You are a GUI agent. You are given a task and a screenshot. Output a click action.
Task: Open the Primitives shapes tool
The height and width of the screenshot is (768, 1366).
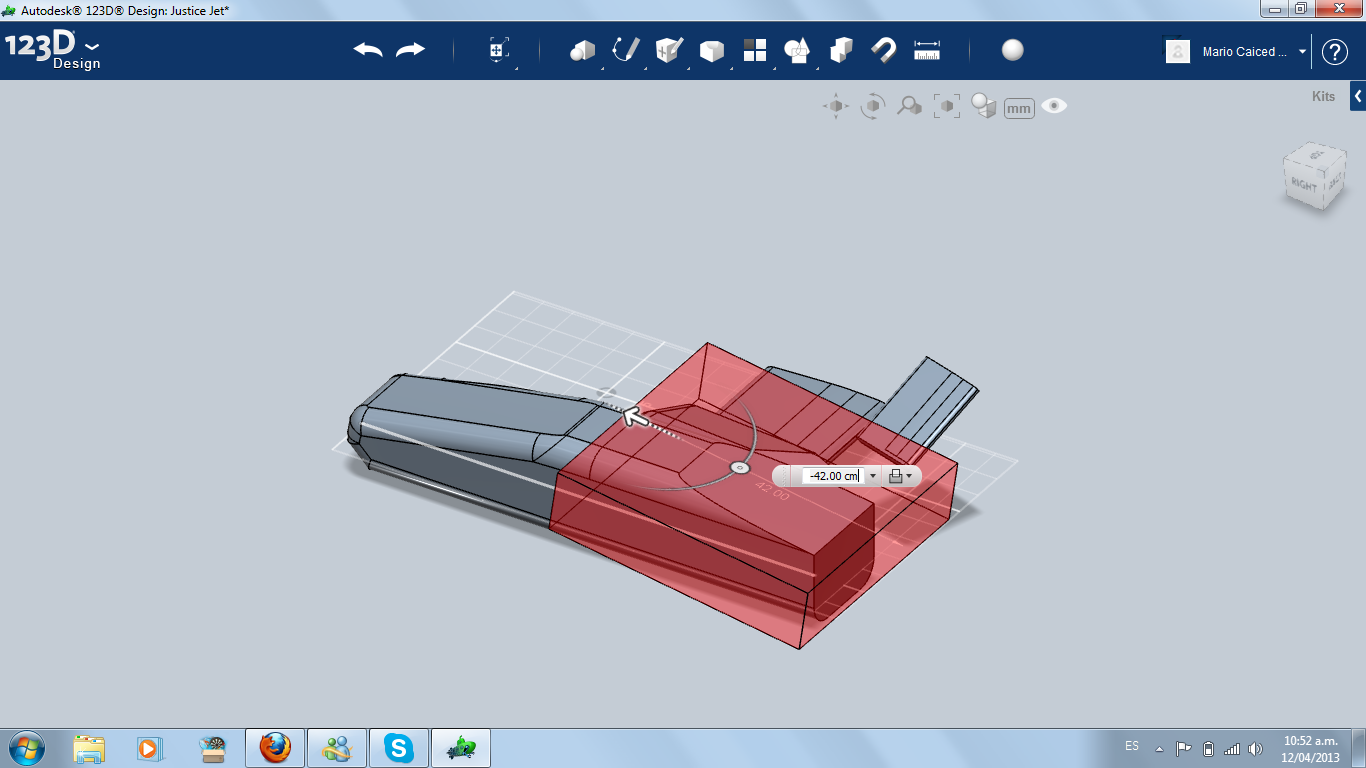point(582,50)
